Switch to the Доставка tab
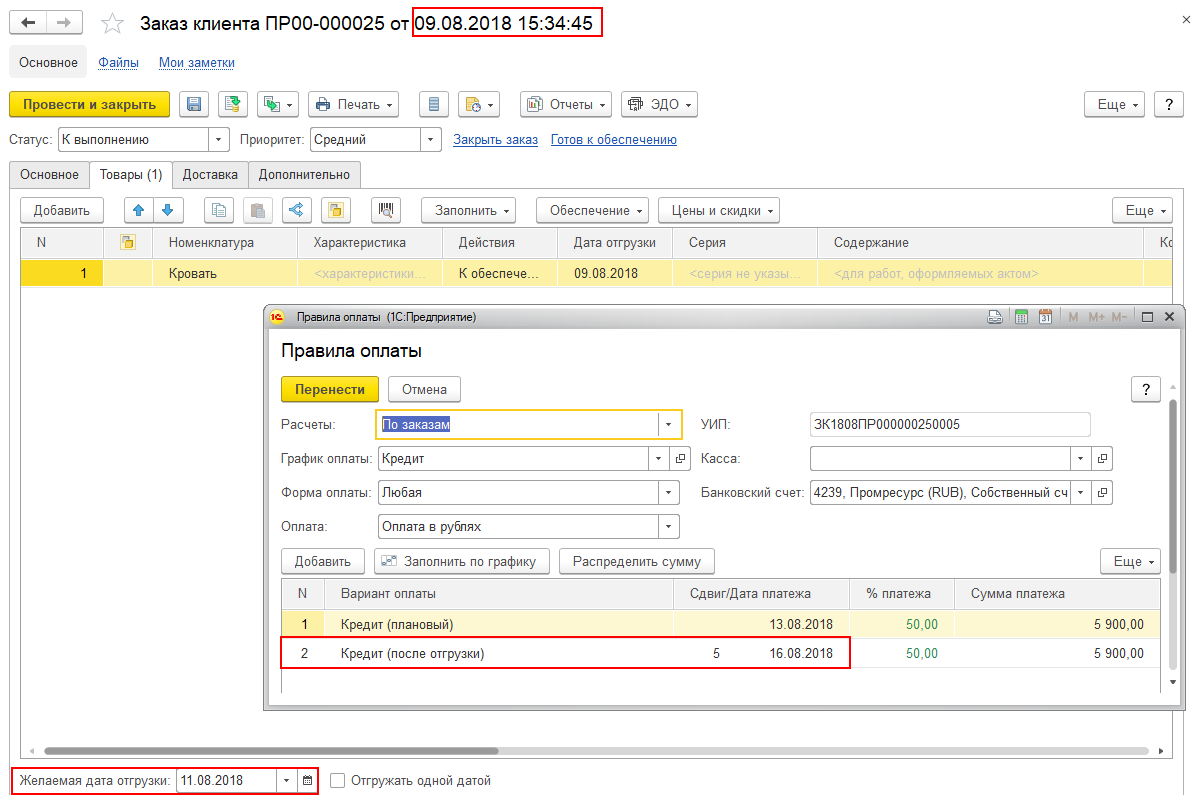This screenshot has height=795, width=1191. [x=210, y=174]
